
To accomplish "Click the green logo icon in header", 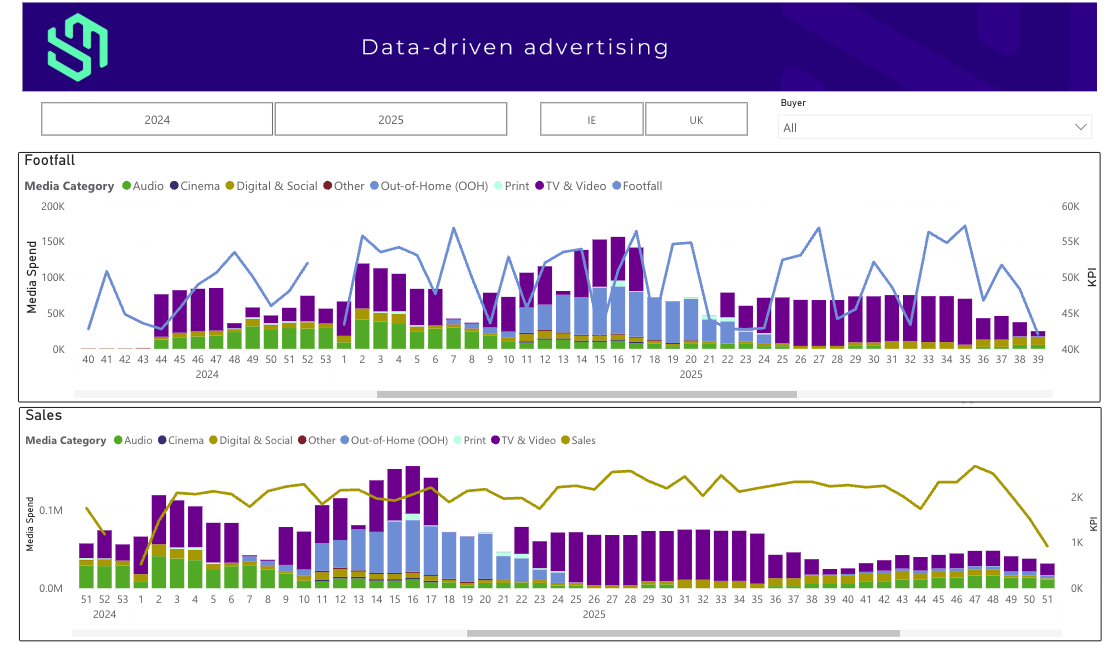I will click(x=77, y=46).
